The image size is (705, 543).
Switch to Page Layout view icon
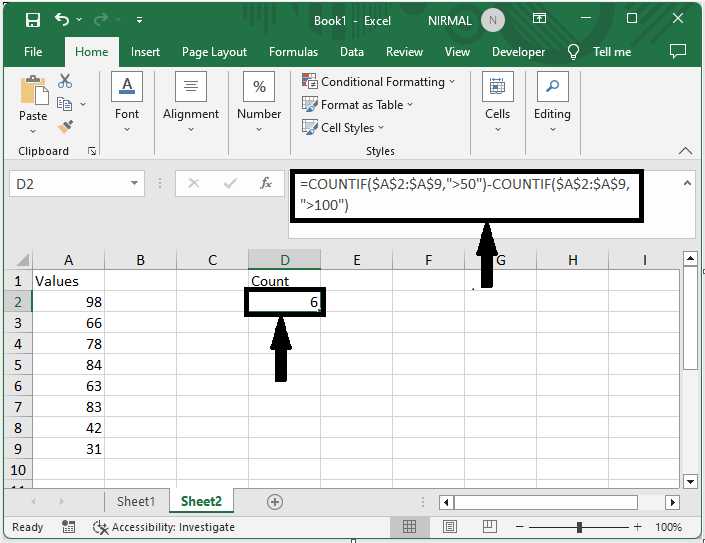pyautogui.click(x=450, y=526)
